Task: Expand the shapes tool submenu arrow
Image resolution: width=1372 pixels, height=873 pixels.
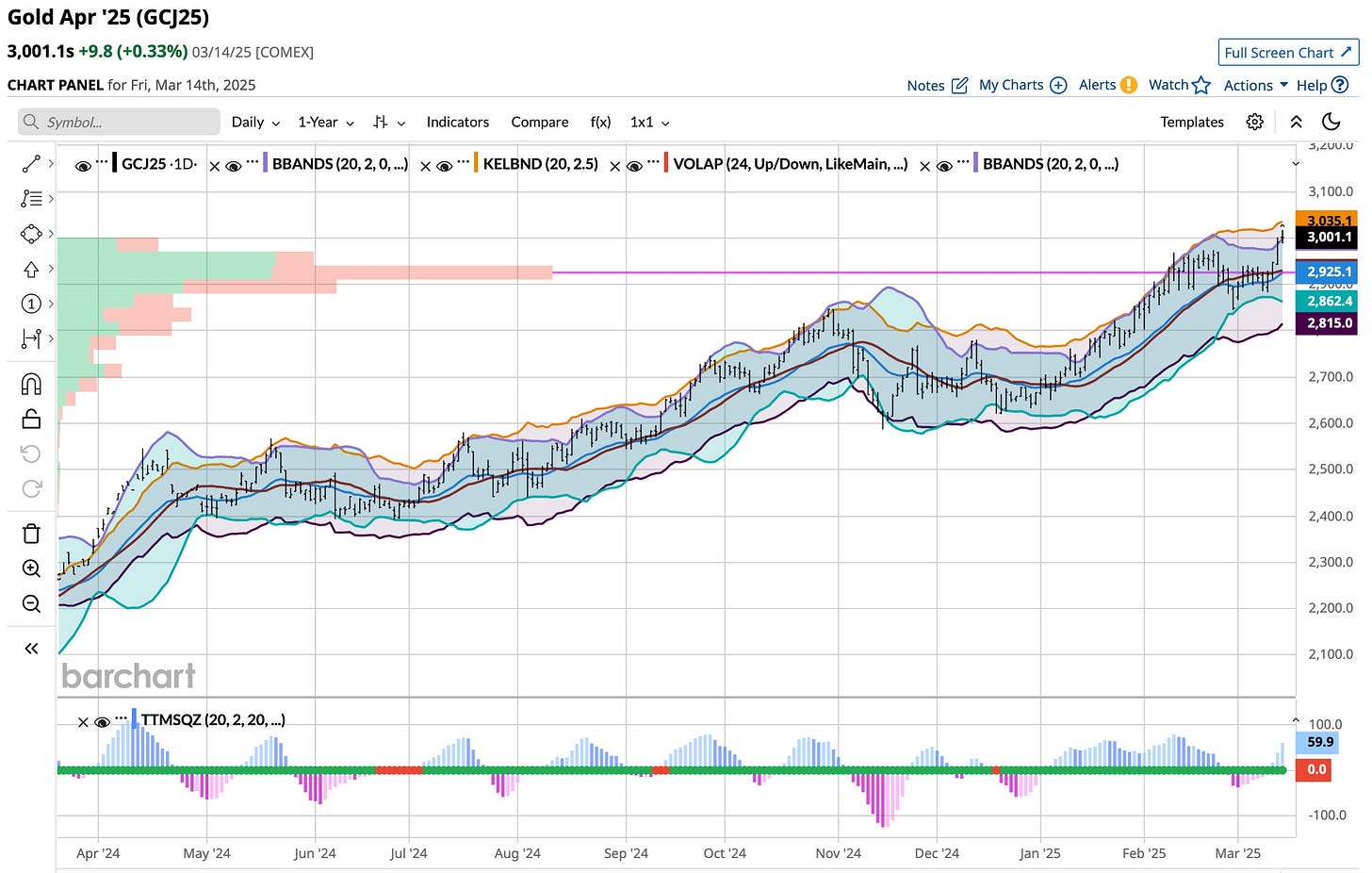Action: click(x=50, y=233)
